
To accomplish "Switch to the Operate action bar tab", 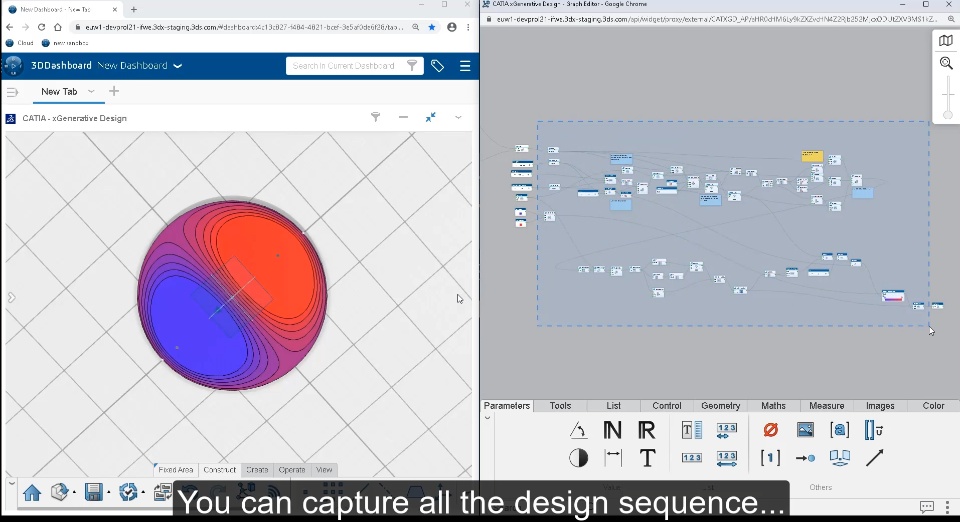I will click(291, 470).
